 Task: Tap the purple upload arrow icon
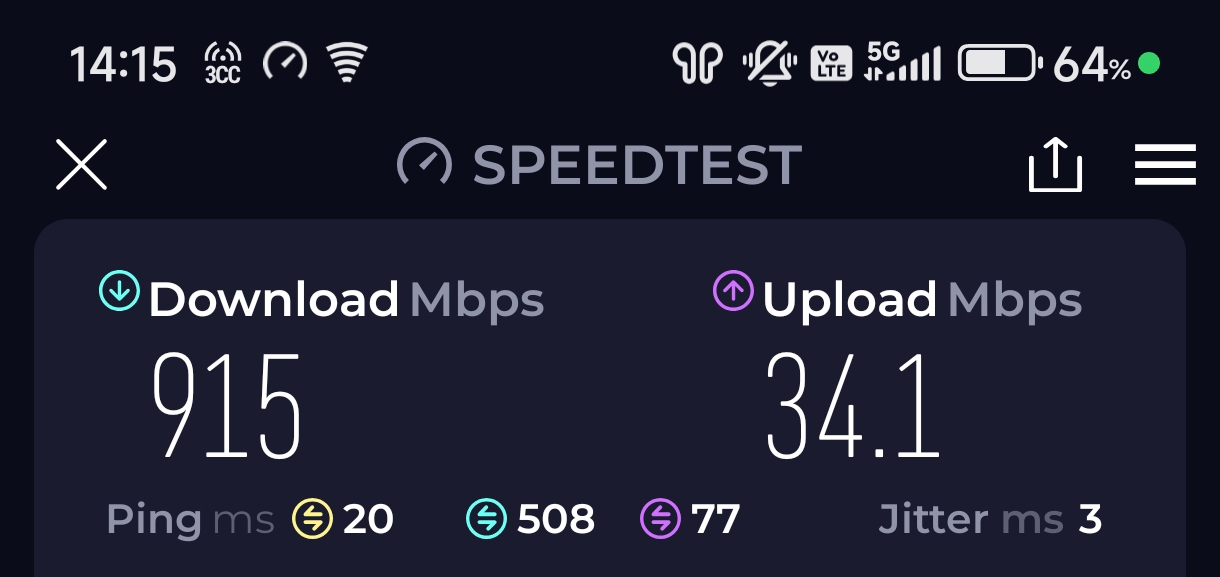pos(732,291)
